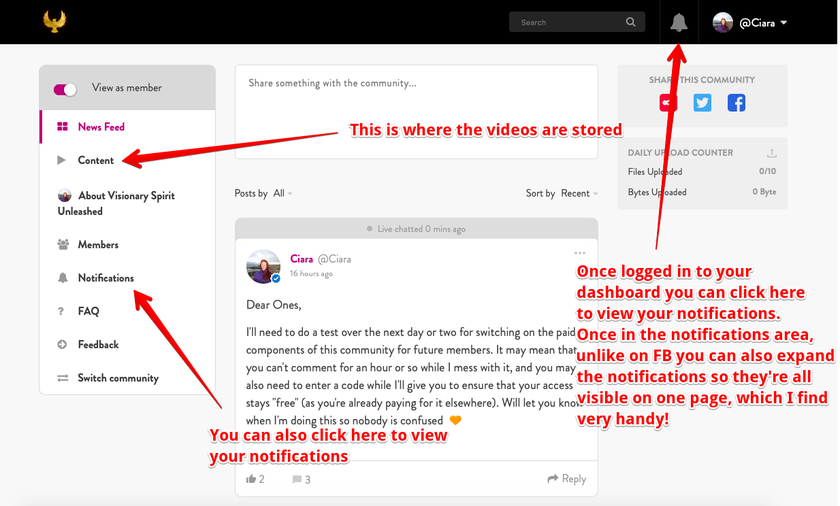Toggle the View as member switch
The height and width of the screenshot is (506, 840).
click(65, 89)
